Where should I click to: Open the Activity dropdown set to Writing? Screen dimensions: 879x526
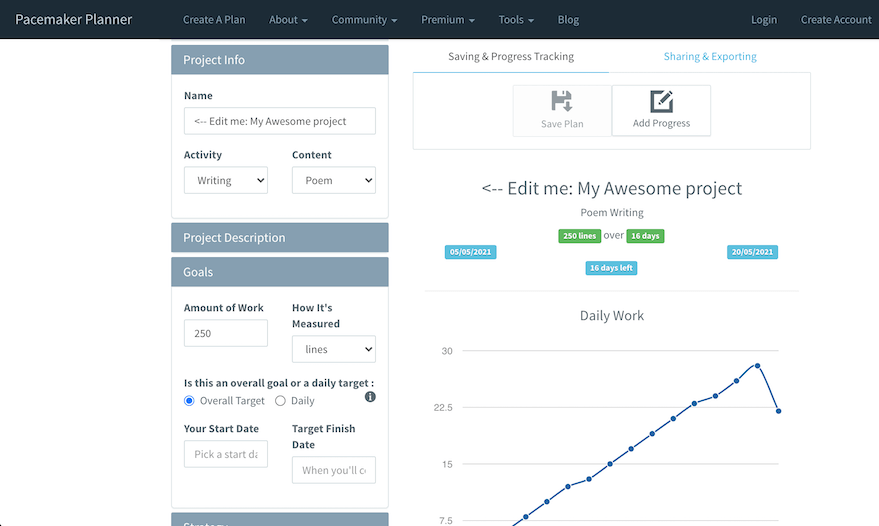pyautogui.click(x=226, y=180)
